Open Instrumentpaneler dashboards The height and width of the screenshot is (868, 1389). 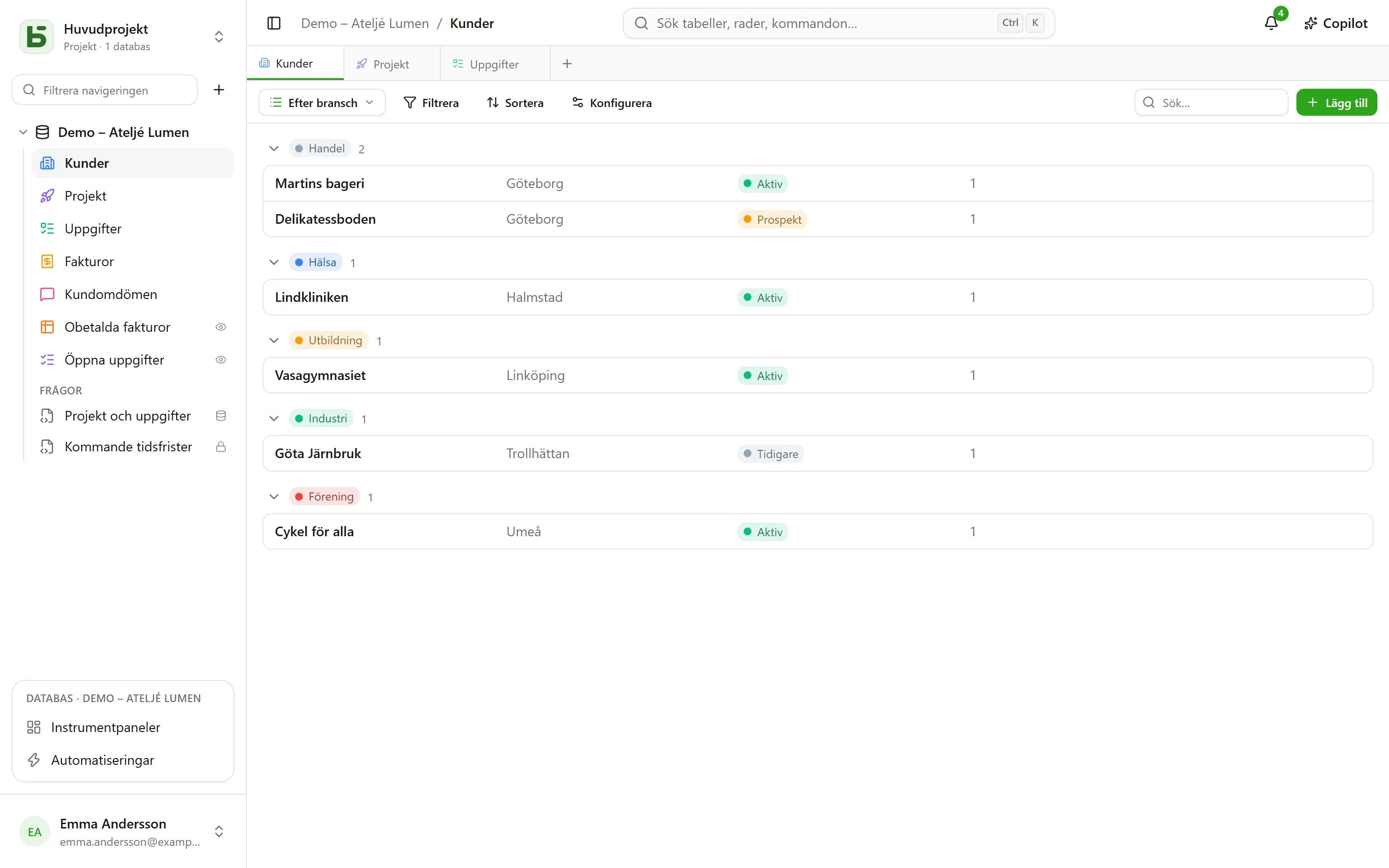click(123, 727)
